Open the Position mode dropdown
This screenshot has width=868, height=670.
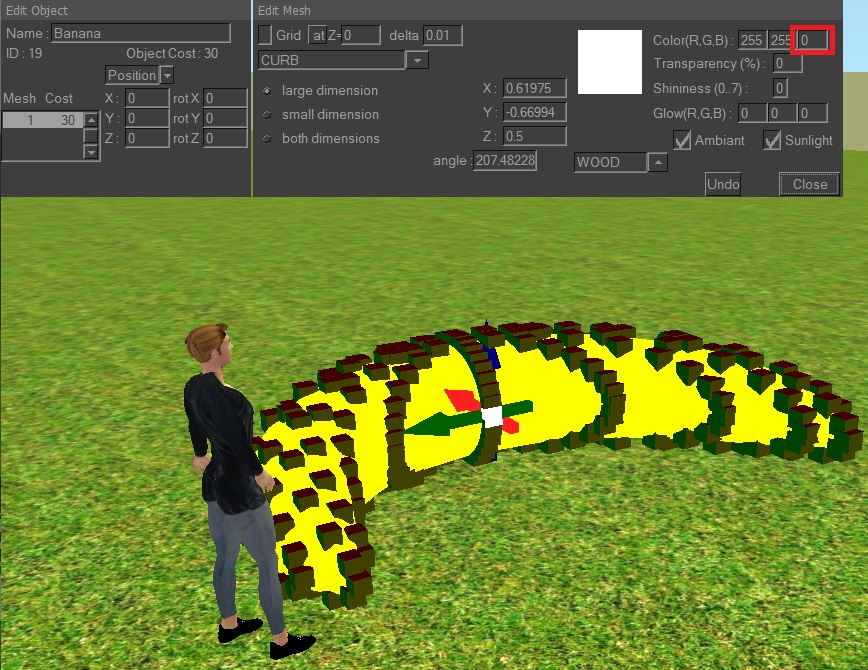coord(167,75)
